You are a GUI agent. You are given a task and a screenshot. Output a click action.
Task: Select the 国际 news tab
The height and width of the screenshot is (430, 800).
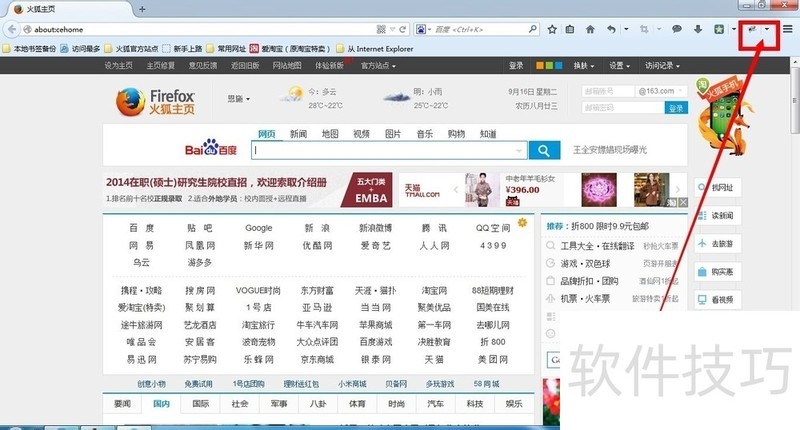coord(201,403)
